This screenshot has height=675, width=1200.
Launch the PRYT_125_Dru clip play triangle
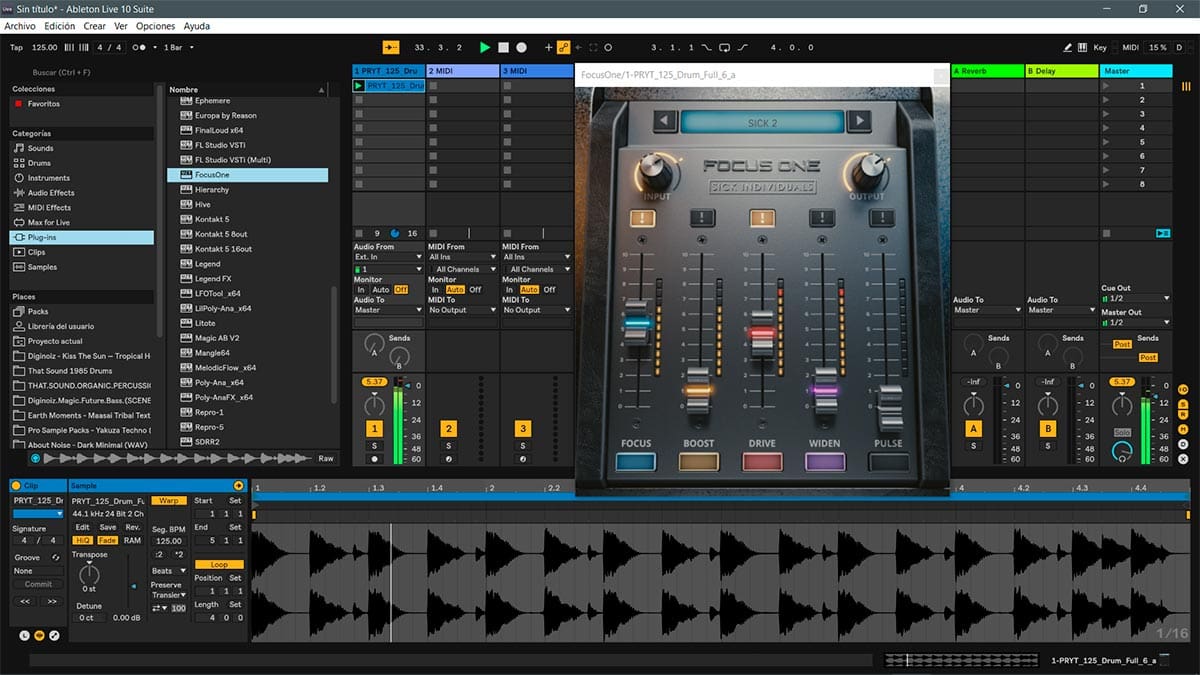click(x=359, y=86)
